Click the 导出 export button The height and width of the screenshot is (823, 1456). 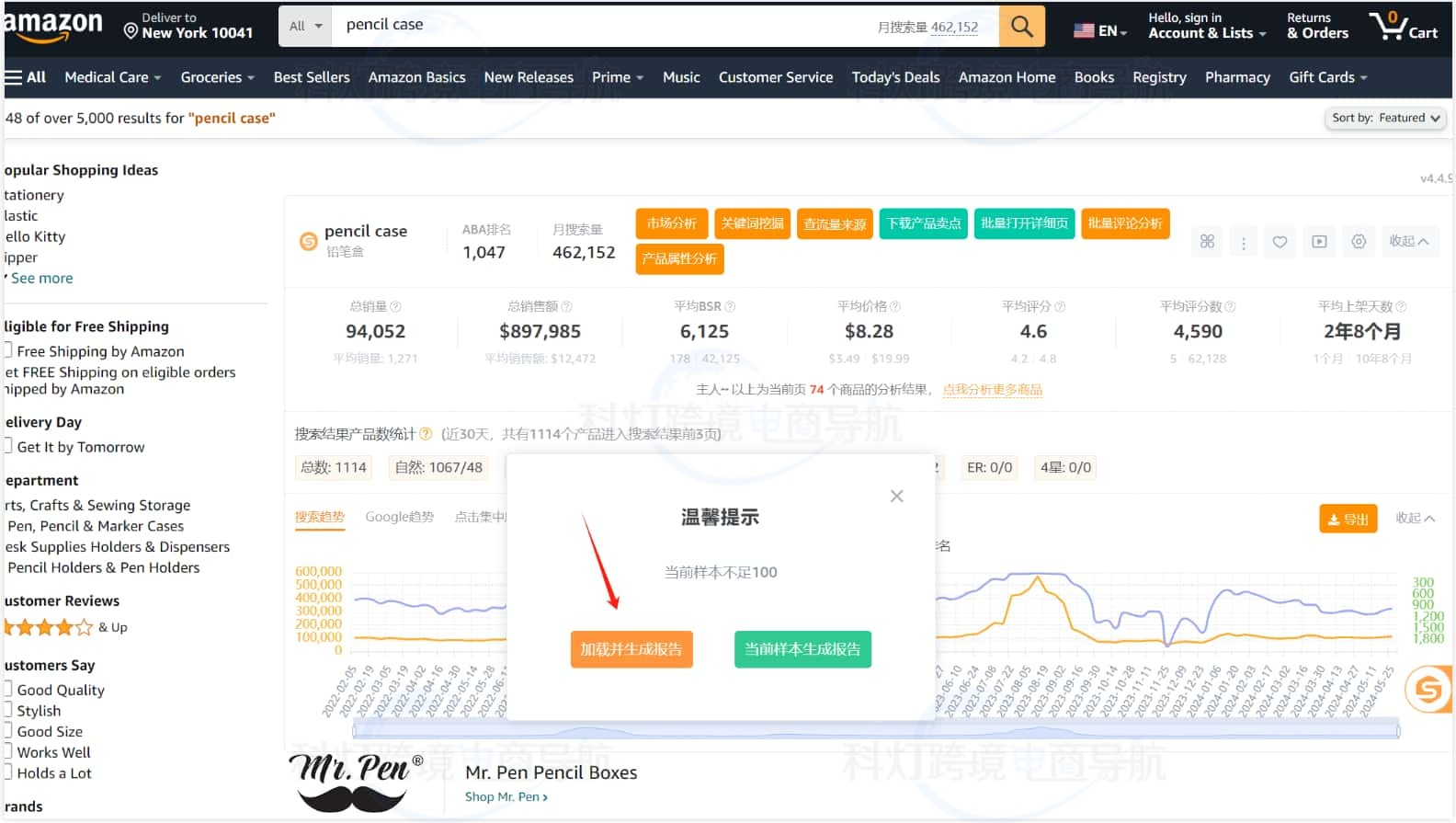point(1348,519)
